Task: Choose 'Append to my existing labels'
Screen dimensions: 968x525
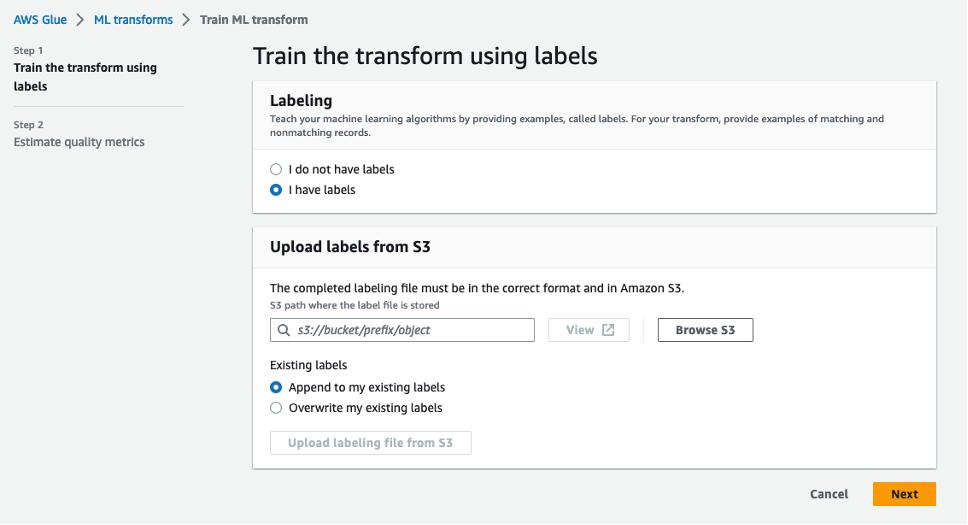Action: pos(277,387)
